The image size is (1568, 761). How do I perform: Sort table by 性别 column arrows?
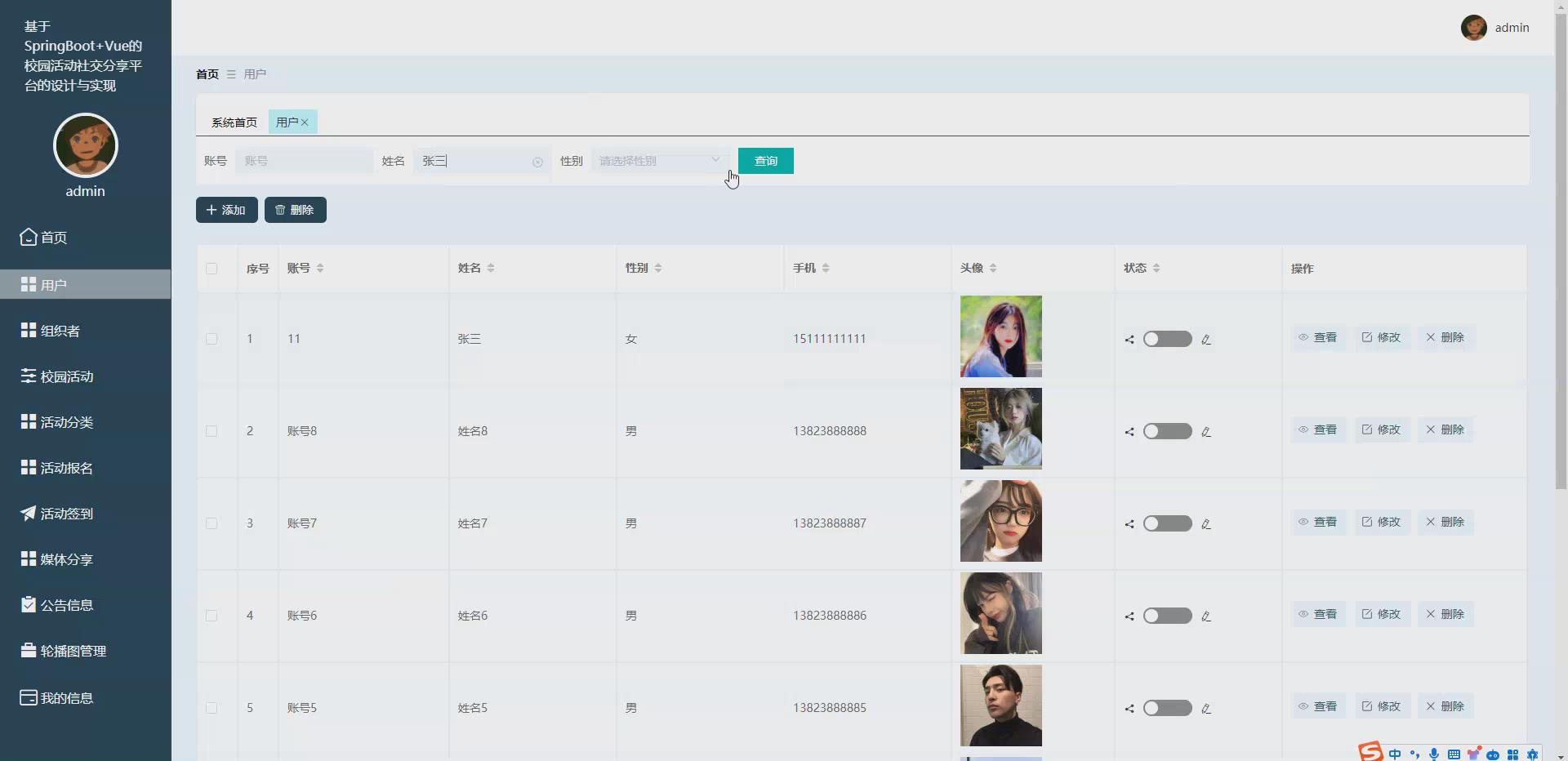pyautogui.click(x=657, y=268)
